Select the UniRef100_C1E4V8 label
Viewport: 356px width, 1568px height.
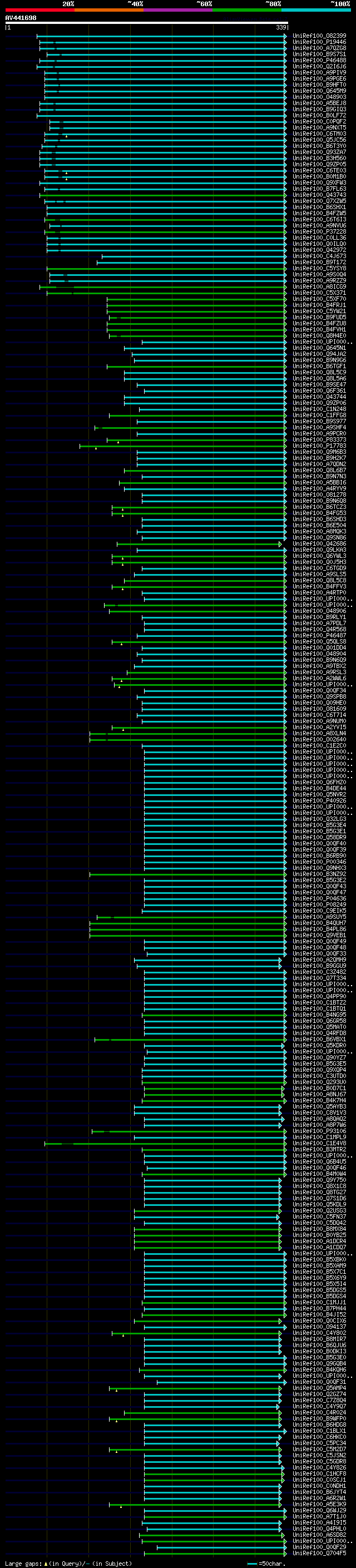[x=319, y=1143]
